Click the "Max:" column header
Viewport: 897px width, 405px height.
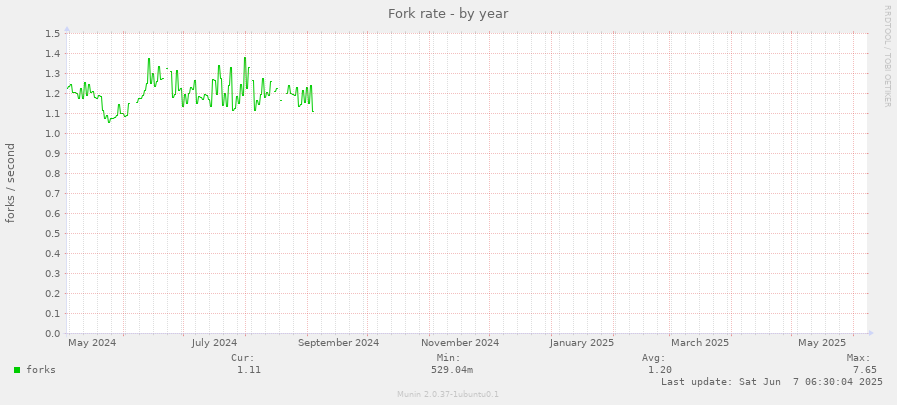[x=858, y=358]
